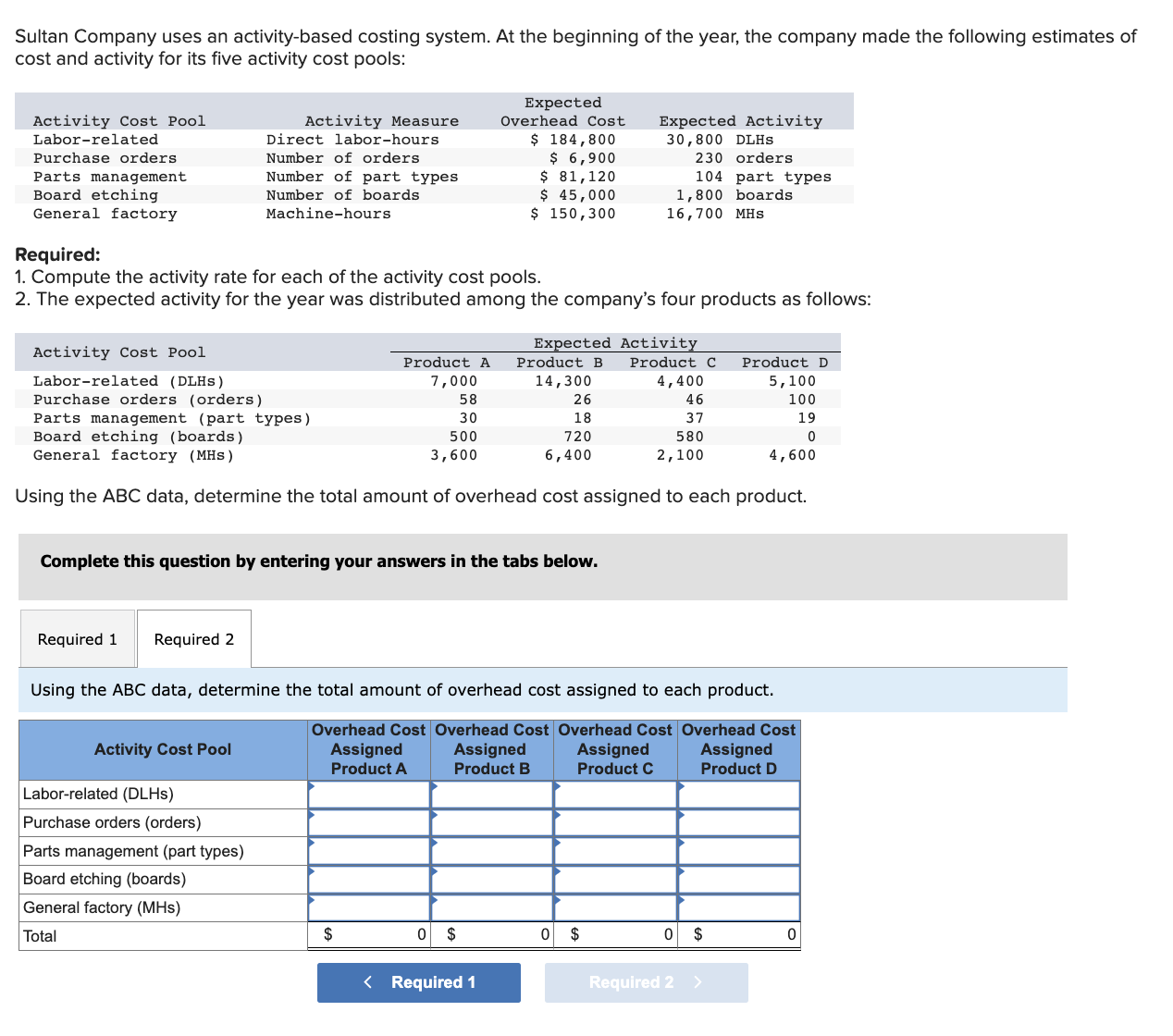This screenshot has height=1036, width=1173.
Task: Select Labor-related cost cell for Product B
Action: click(x=491, y=794)
